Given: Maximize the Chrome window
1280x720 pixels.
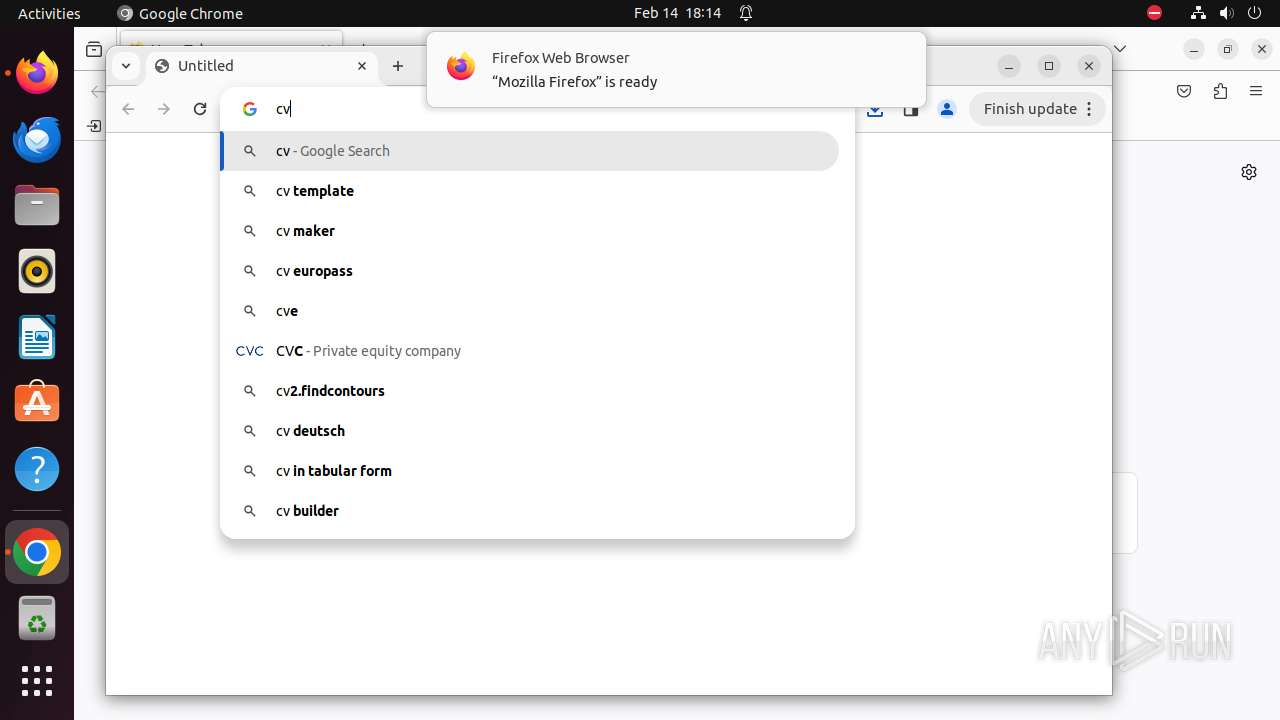Looking at the screenshot, I should 1049,66.
